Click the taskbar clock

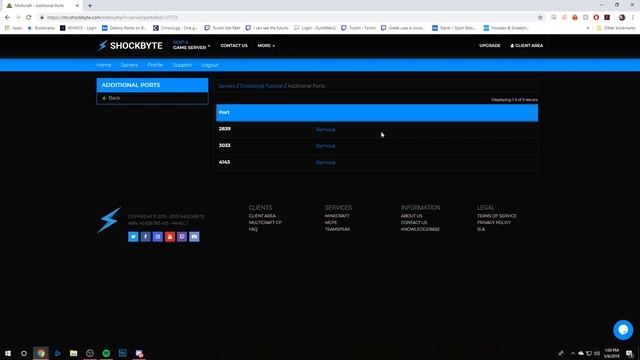coord(611,353)
